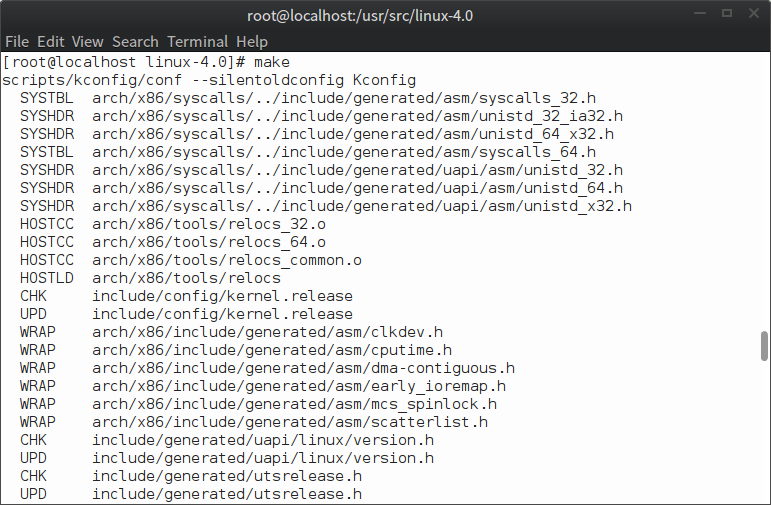Click the scripts/kconfig/conf output line

click(x=208, y=80)
